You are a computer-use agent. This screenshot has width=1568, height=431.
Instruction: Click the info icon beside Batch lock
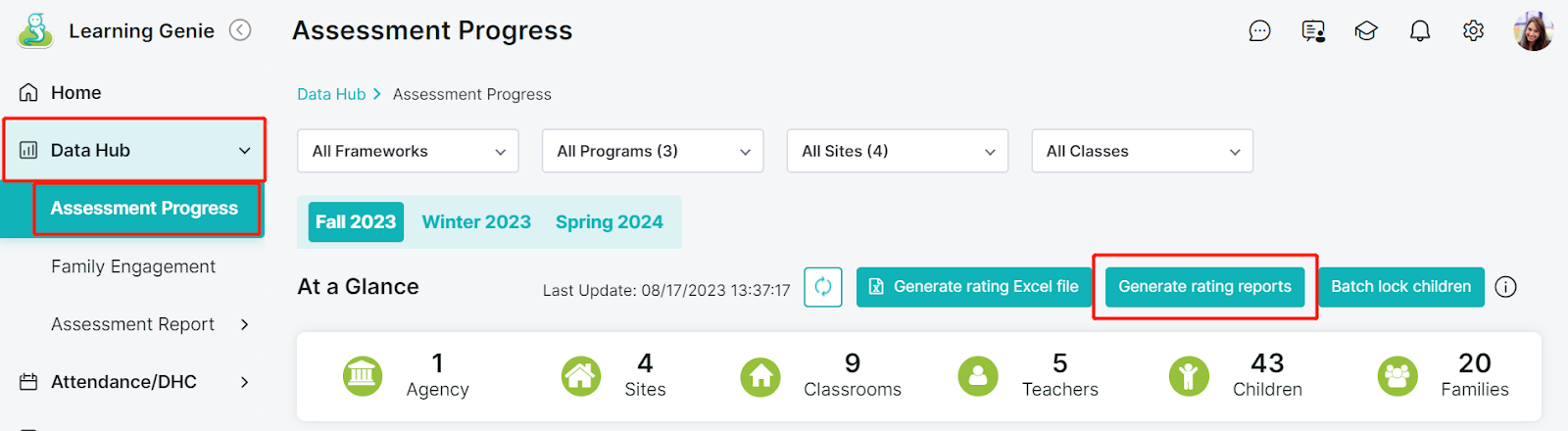coord(1506,287)
